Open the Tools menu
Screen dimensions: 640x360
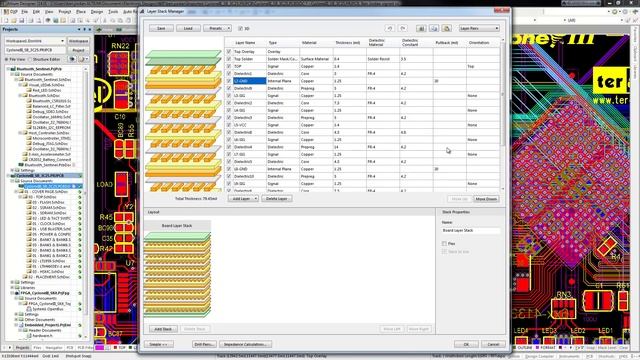coord(113,12)
